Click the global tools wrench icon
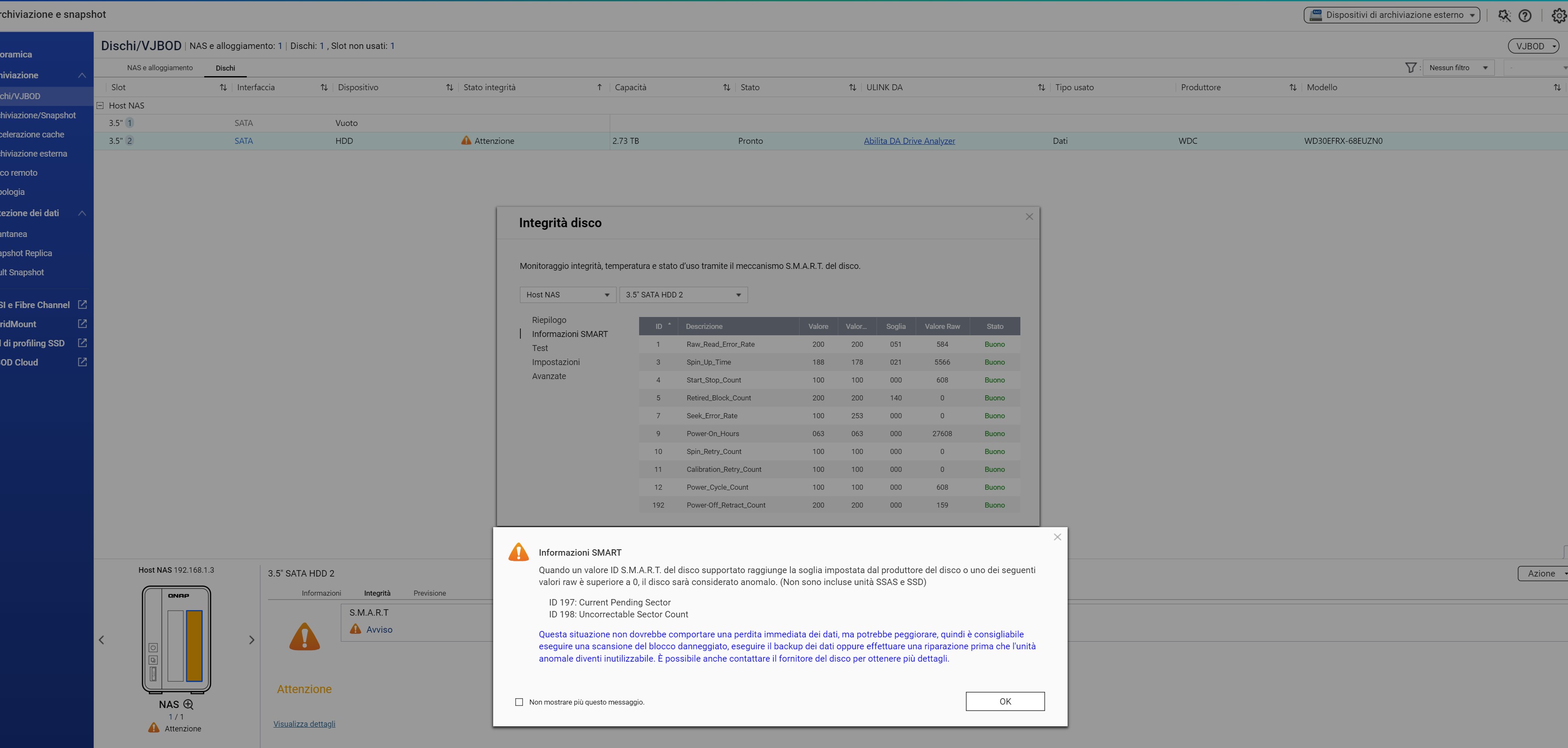 click(1504, 16)
